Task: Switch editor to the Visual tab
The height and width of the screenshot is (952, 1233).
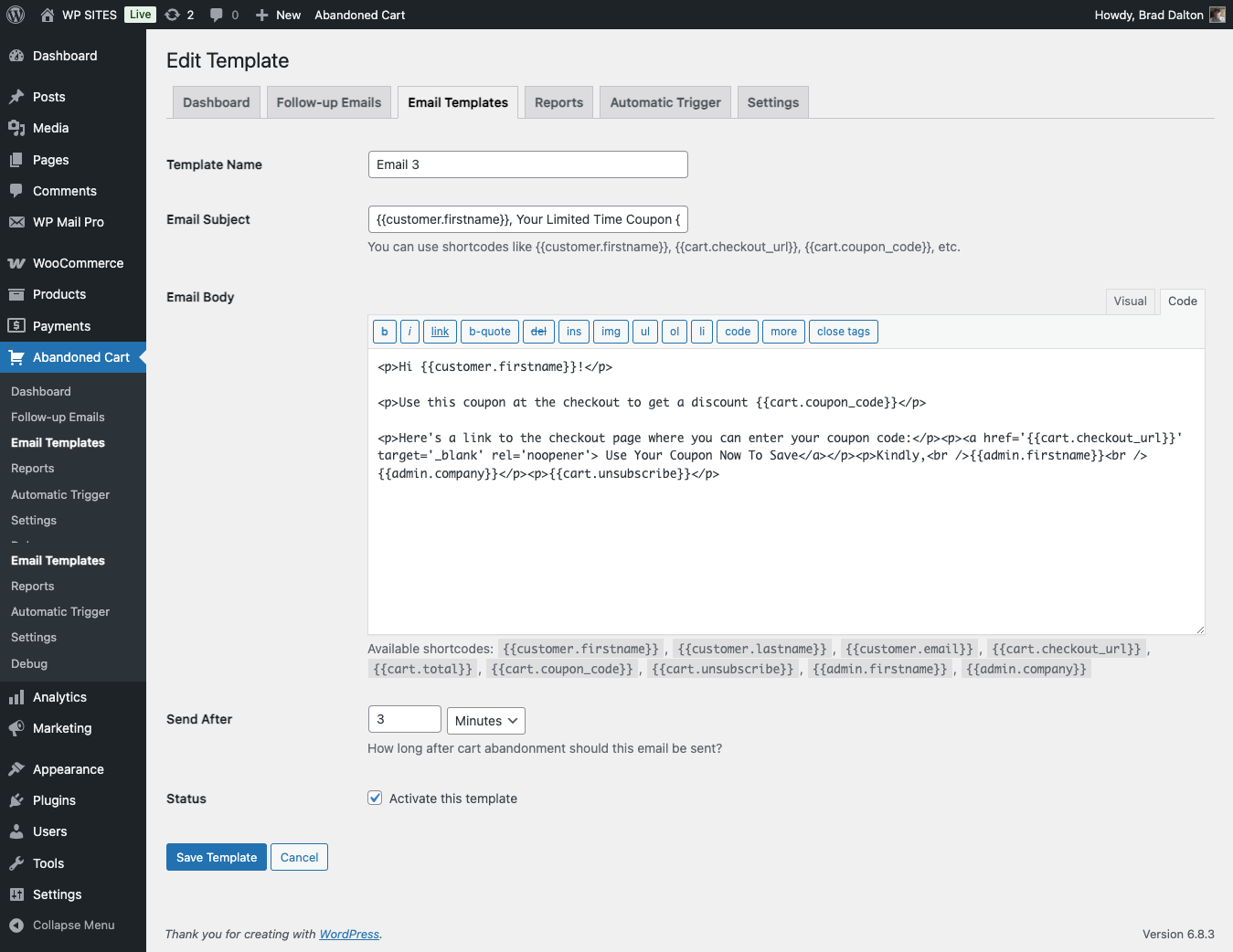Action: (1130, 301)
